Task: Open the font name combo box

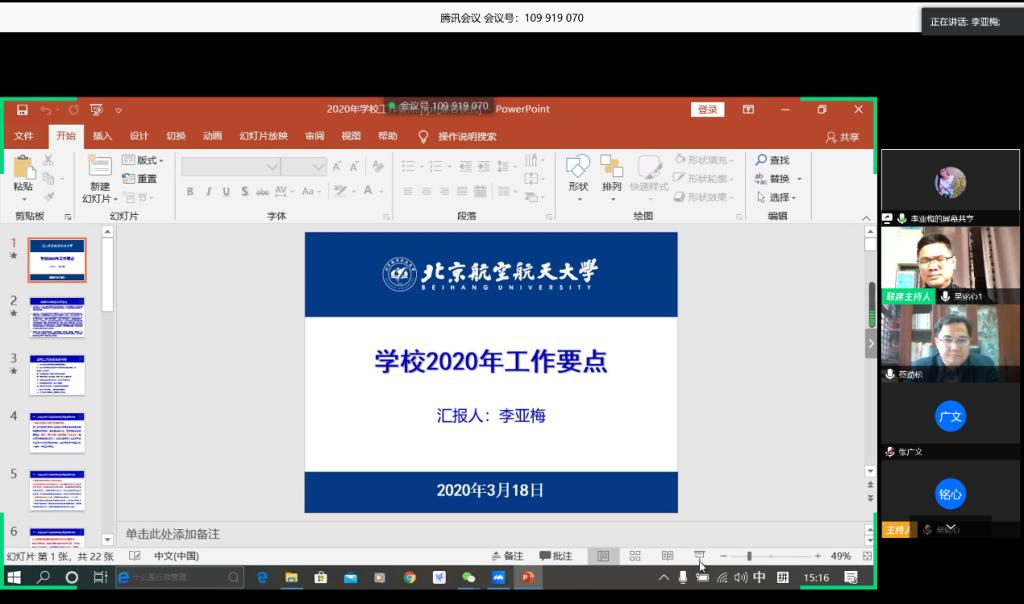Action: pos(230,166)
